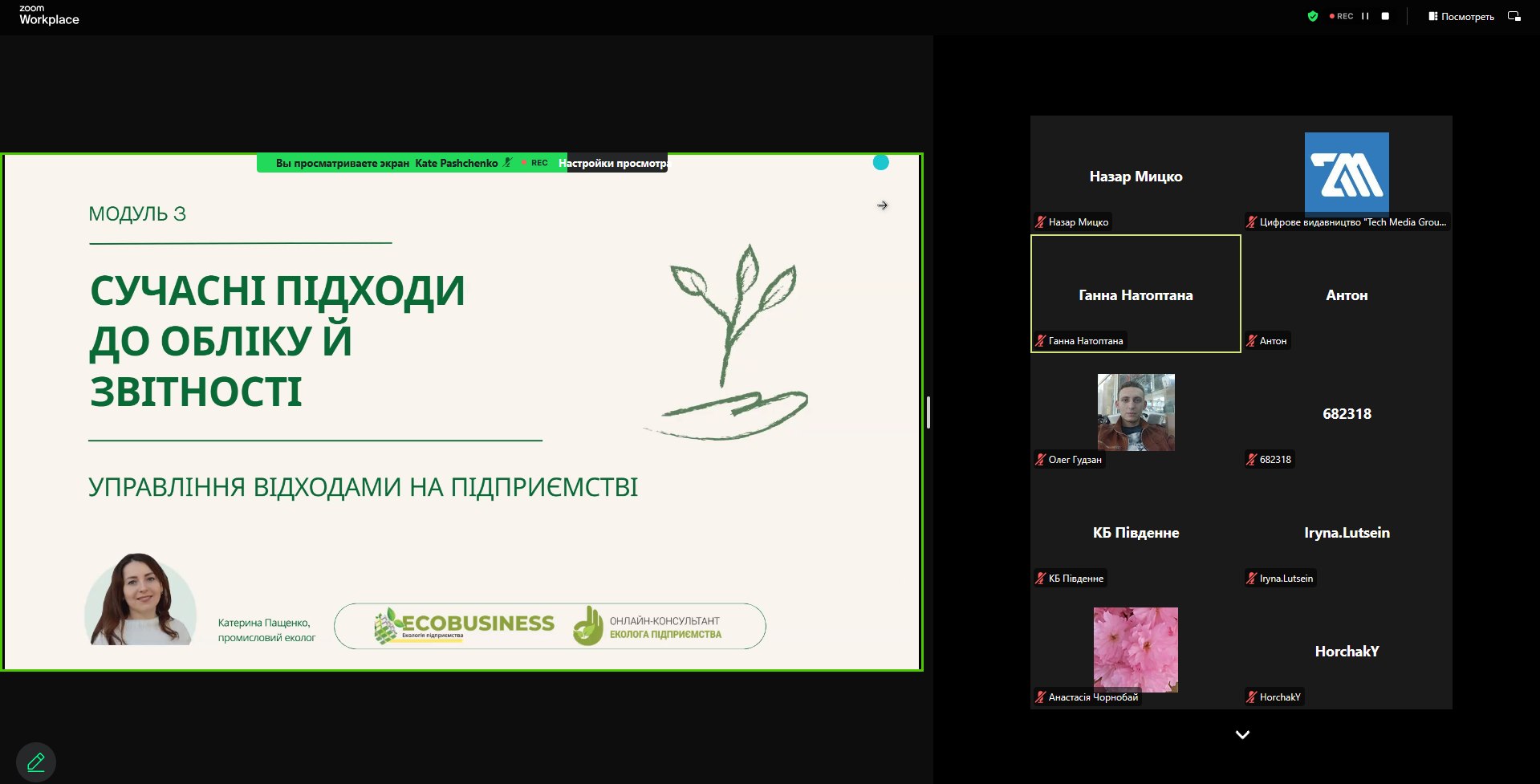1540x784 pixels.
Task: Click the next slide arrow on the presentation
Action: coord(883,205)
